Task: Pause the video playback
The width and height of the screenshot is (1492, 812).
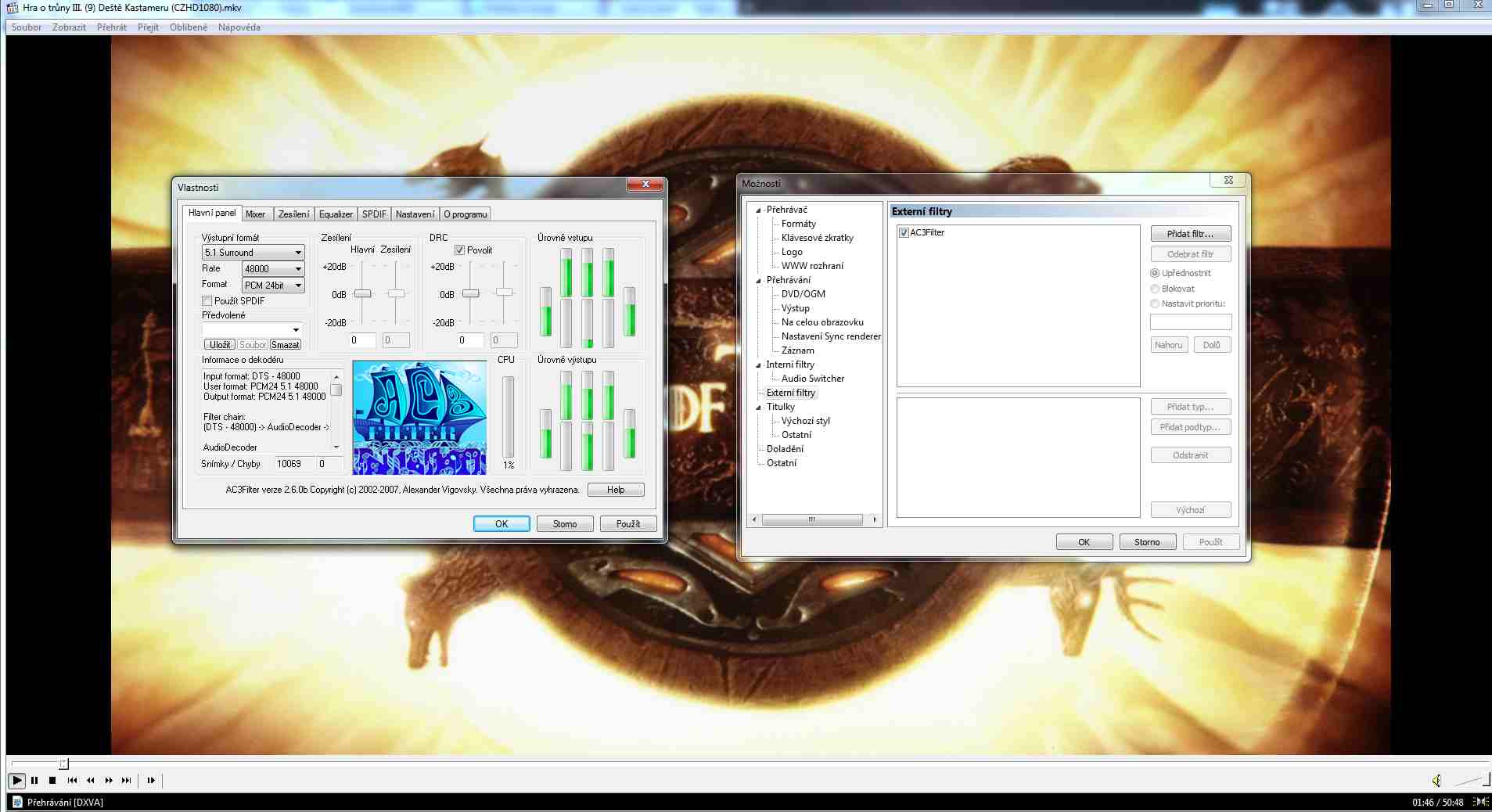Action: [34, 780]
